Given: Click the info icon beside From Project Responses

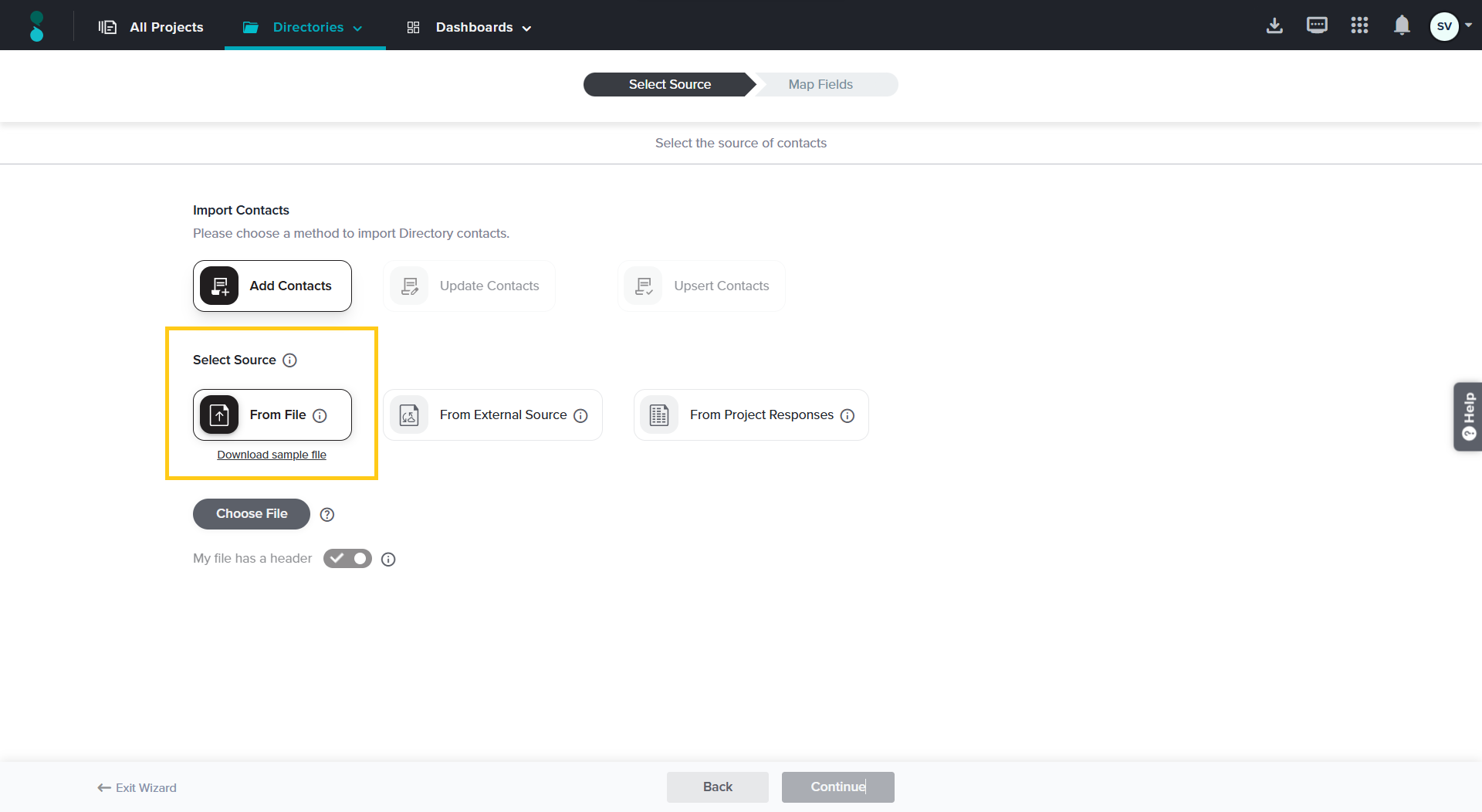Looking at the screenshot, I should coord(848,416).
